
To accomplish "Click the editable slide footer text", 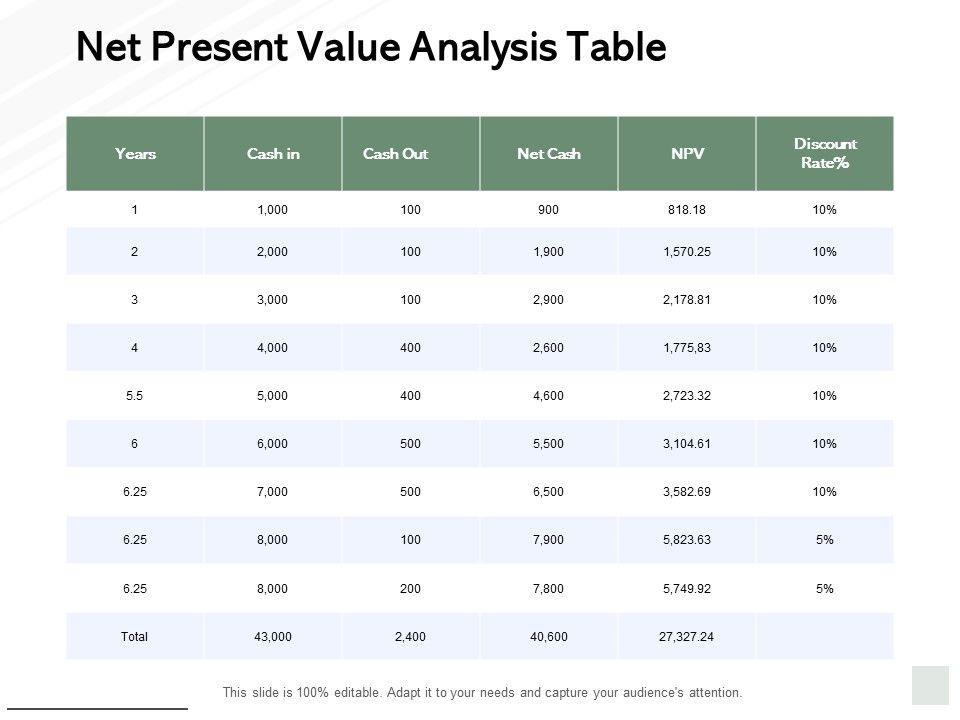I will pos(482,692).
